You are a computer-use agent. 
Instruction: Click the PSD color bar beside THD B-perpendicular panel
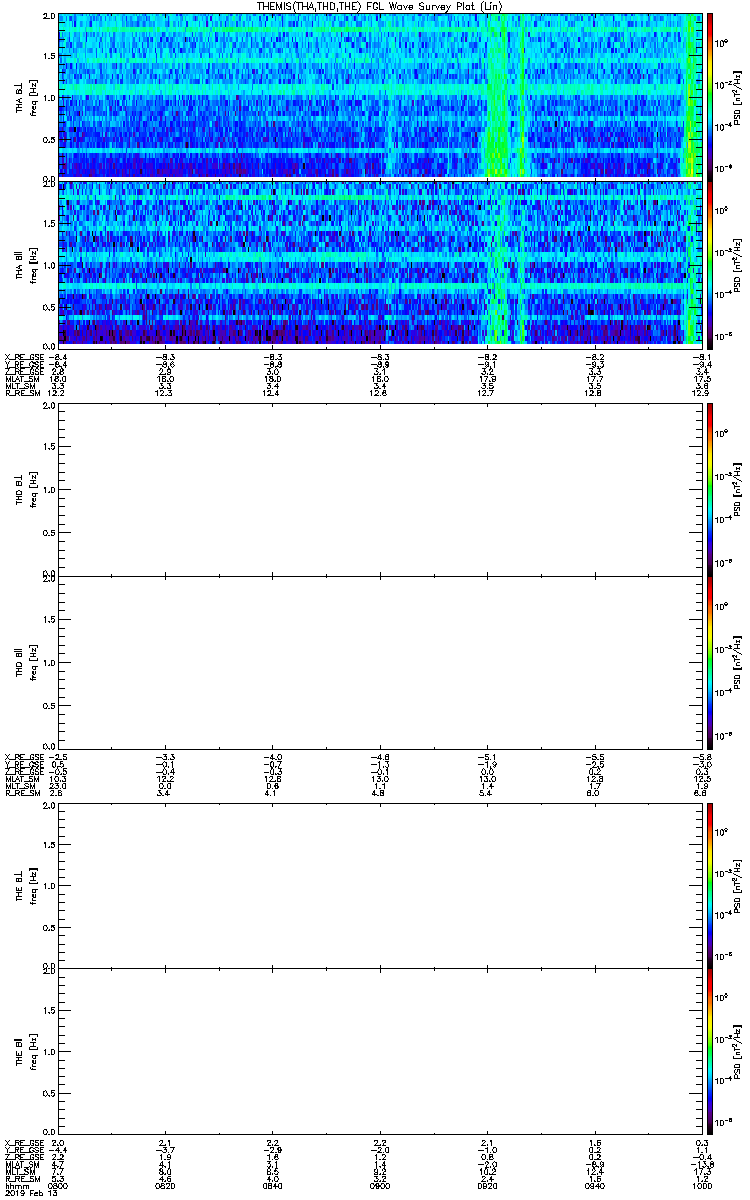[x=710, y=489]
